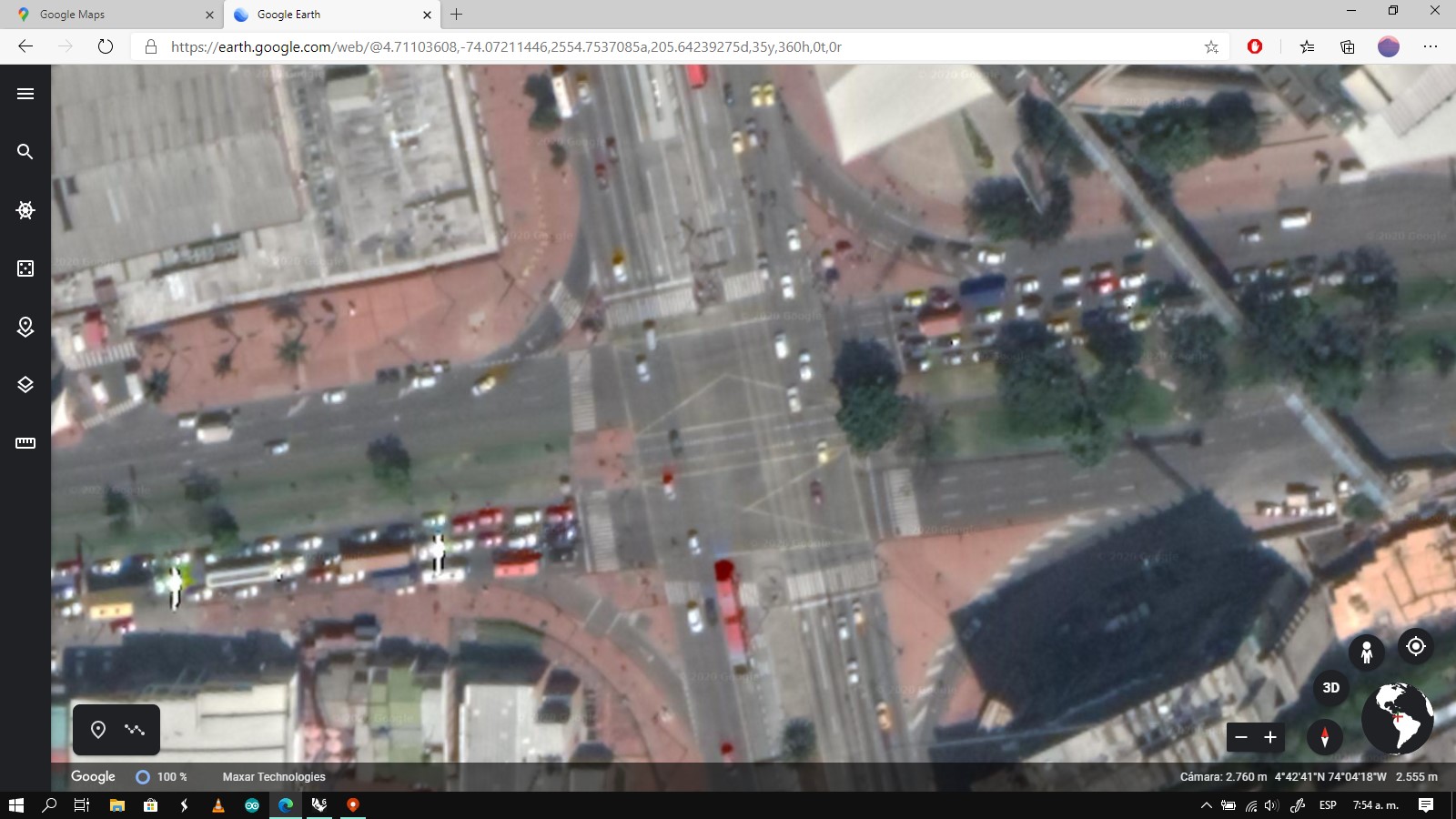Draw a line or shape tool
The height and width of the screenshot is (819, 1456).
[135, 730]
